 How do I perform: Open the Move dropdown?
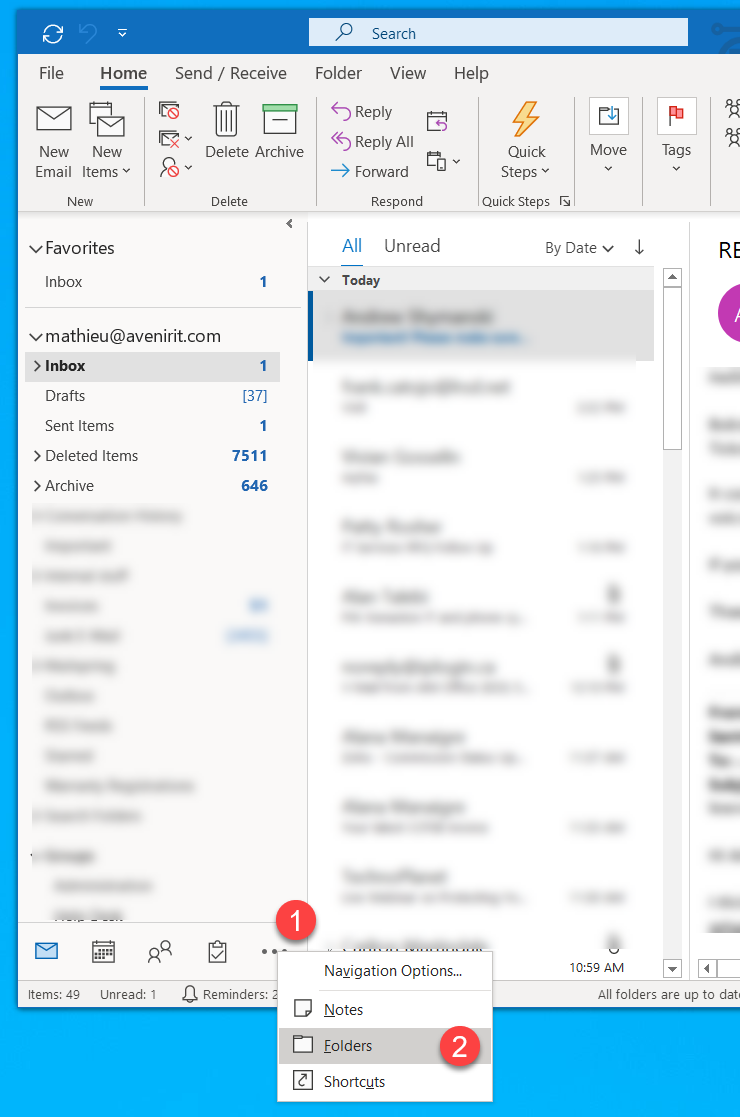click(x=608, y=137)
